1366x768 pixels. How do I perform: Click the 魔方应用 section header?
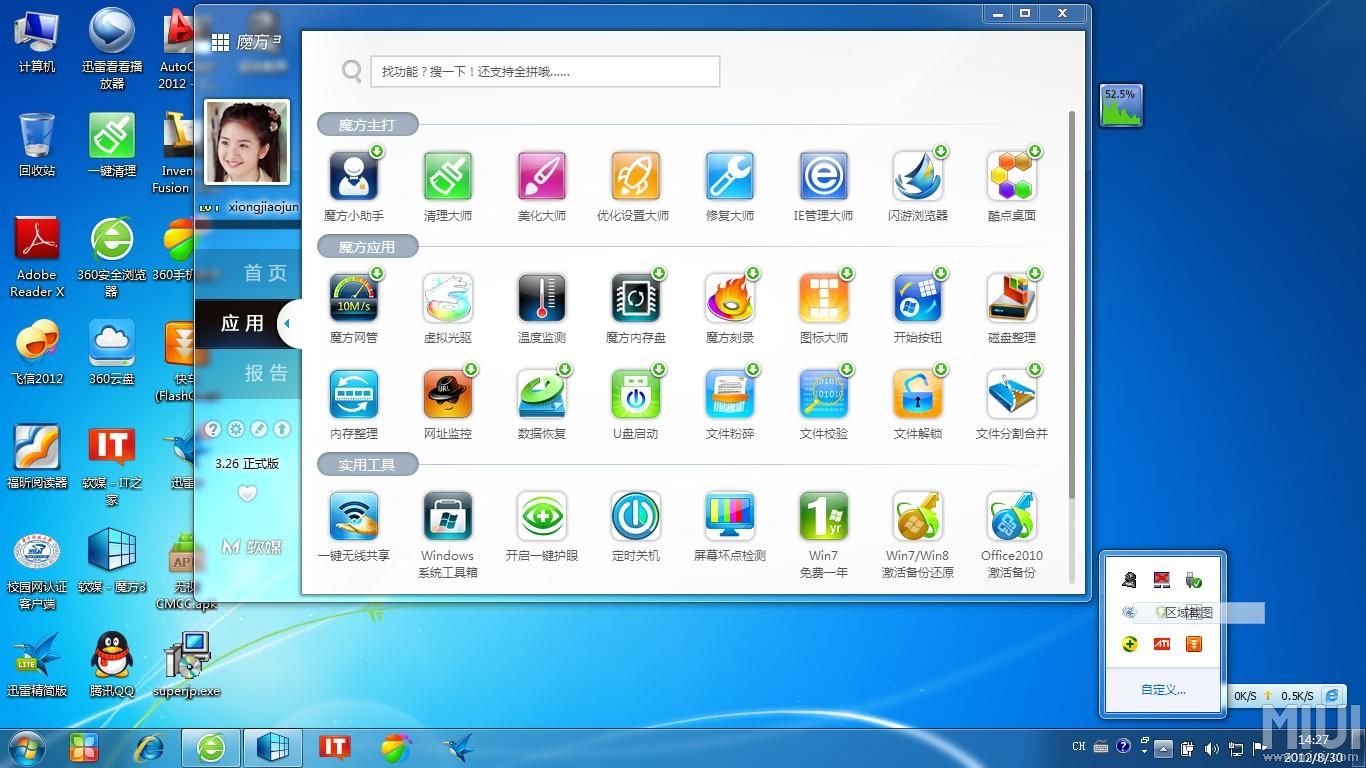coord(367,247)
